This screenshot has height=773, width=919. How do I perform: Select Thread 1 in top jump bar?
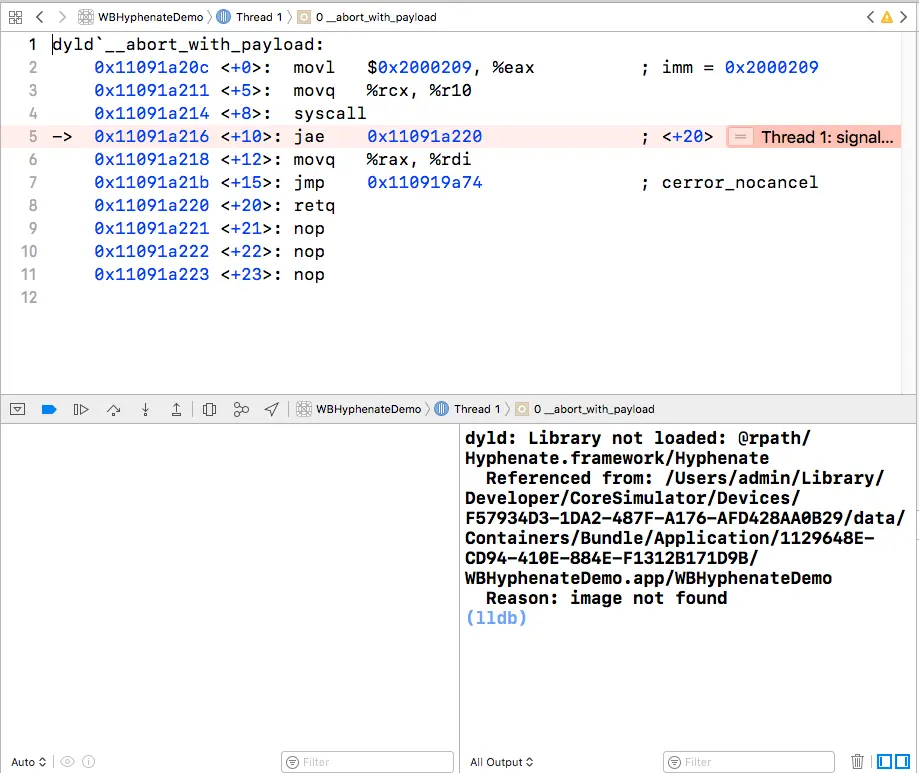250,17
